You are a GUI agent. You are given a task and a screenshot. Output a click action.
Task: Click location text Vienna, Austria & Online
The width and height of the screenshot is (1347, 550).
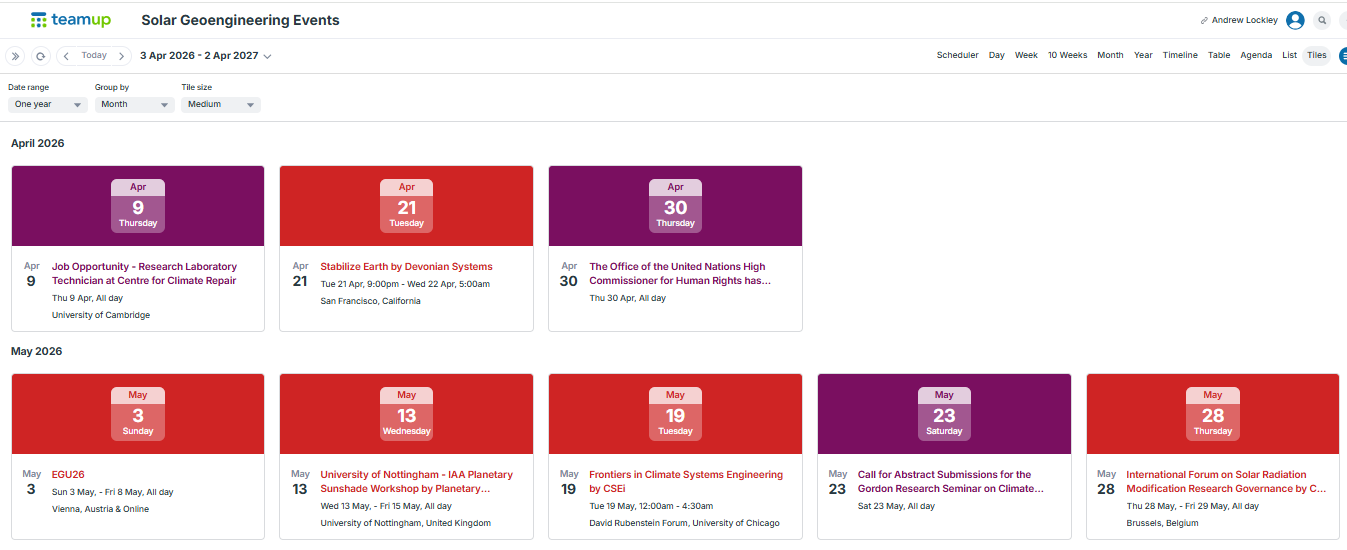click(100, 509)
